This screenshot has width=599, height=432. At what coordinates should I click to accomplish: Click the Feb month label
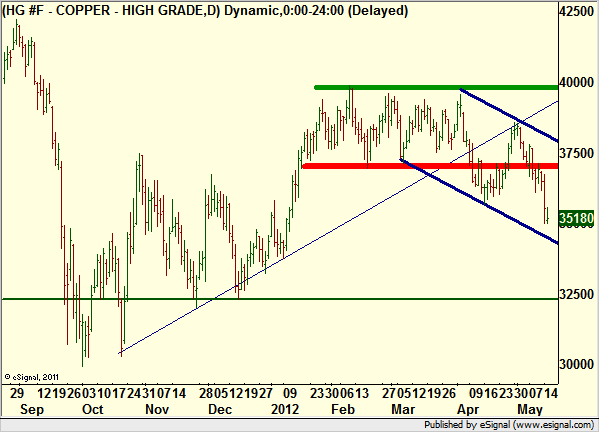click(343, 409)
